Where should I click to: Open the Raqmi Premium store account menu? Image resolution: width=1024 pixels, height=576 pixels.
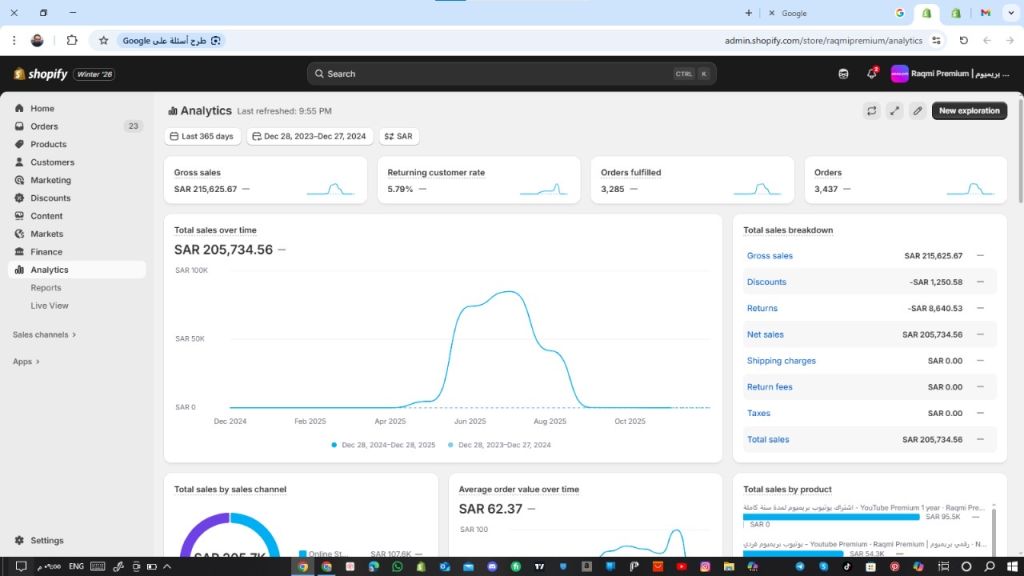pos(950,74)
